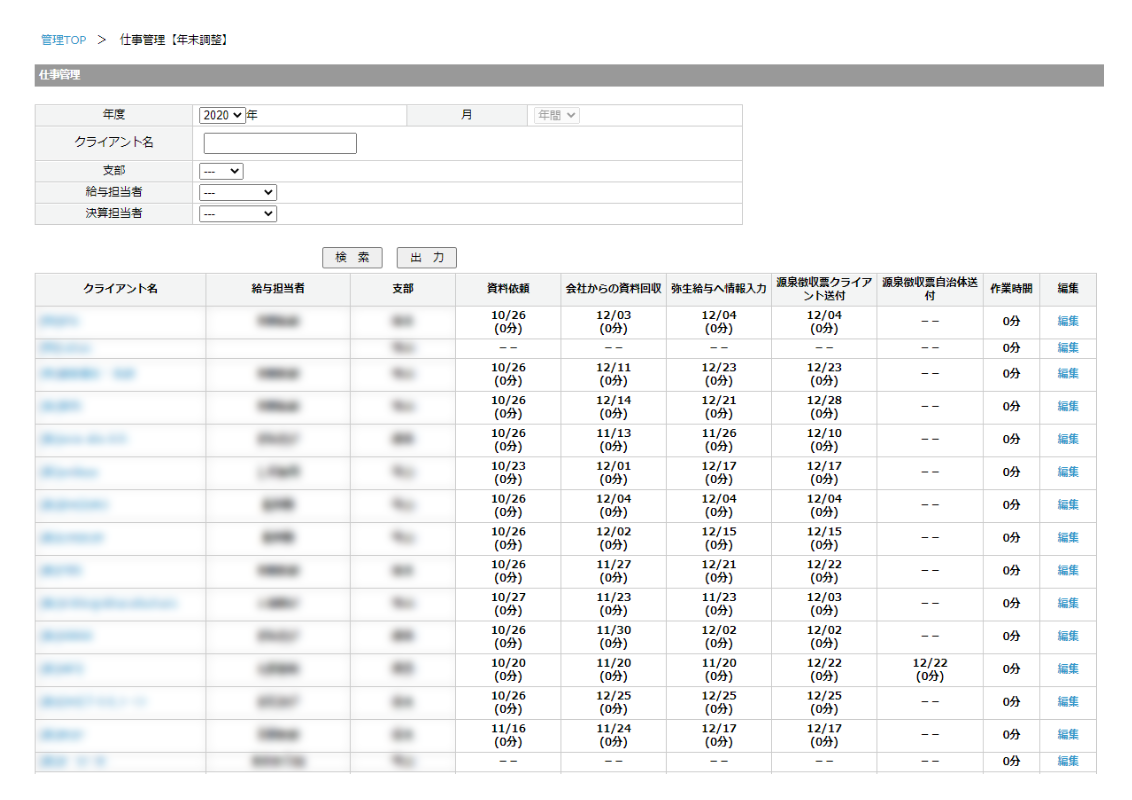Click 編集 for row with 10/27 資料依頼
Screen dimensions: 1132x800
[1068, 603]
